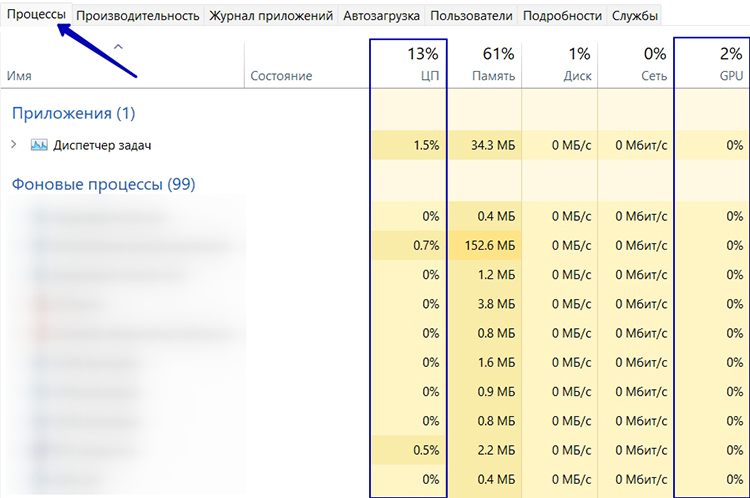
Task: Select the Приложения (1) group heading
Action: 72,113
